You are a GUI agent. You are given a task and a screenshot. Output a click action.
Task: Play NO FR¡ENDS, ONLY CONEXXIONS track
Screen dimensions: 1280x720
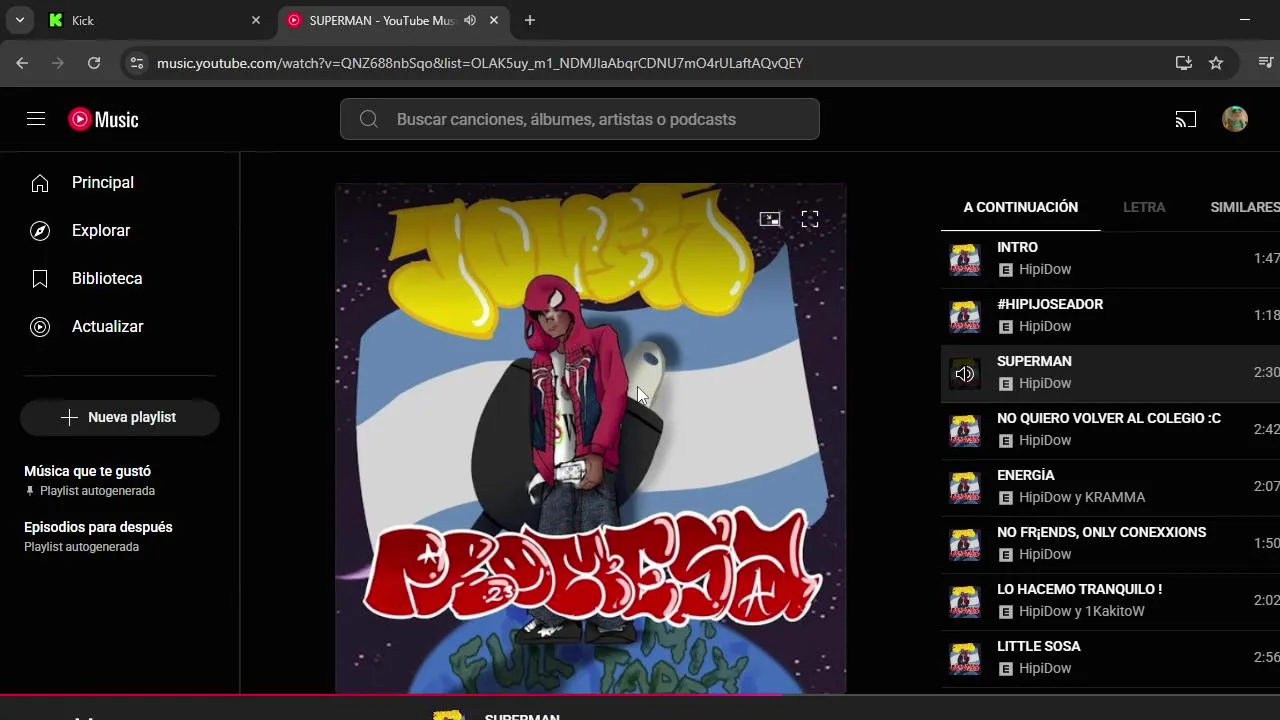coord(1110,544)
